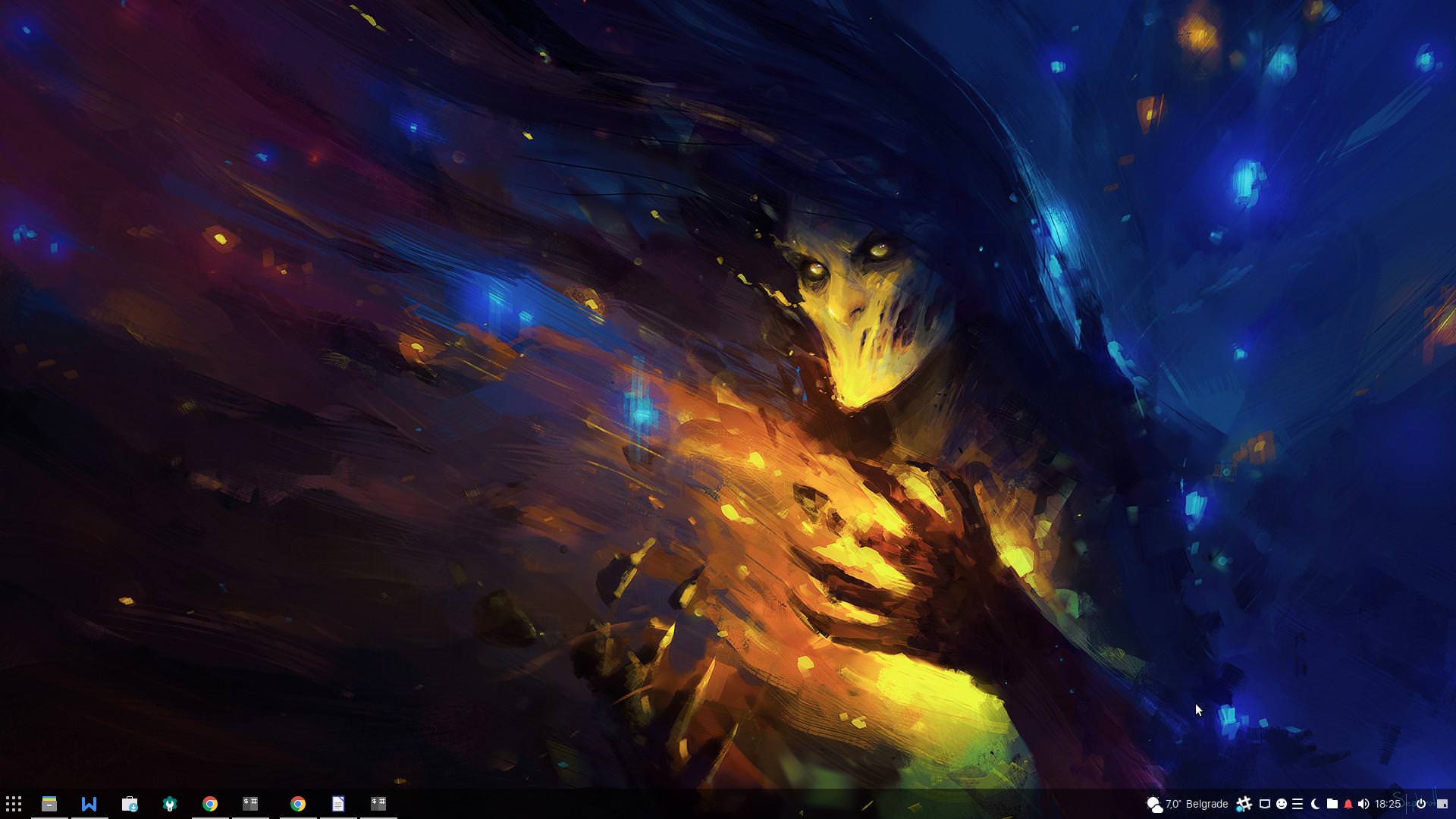Switch to the first Chrome window
Screen dimensions: 1456x819
[x=210, y=804]
